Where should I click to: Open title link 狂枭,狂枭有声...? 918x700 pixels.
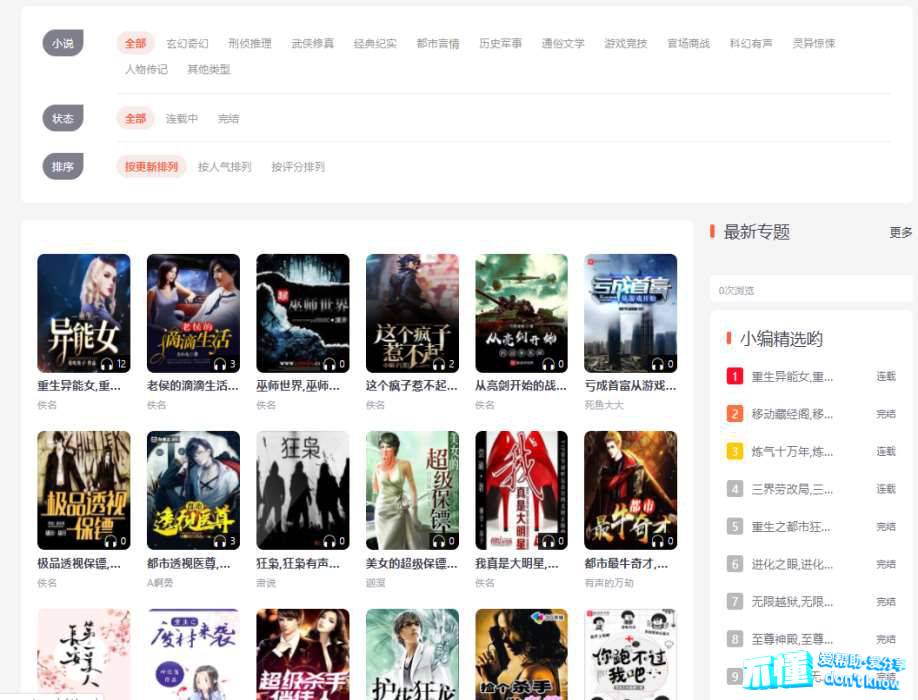298,564
